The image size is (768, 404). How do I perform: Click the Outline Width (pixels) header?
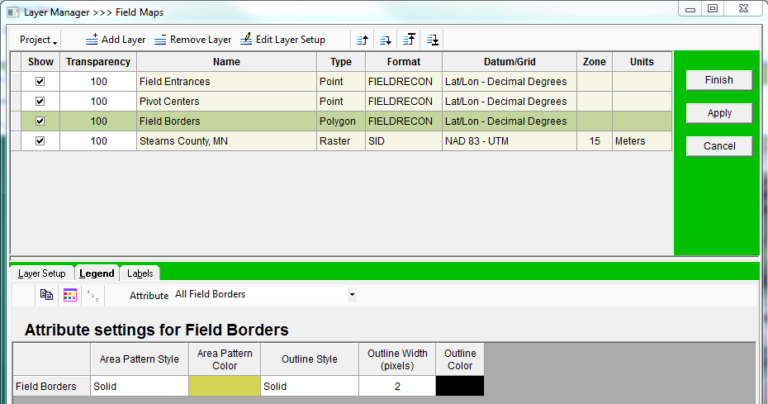click(x=397, y=359)
